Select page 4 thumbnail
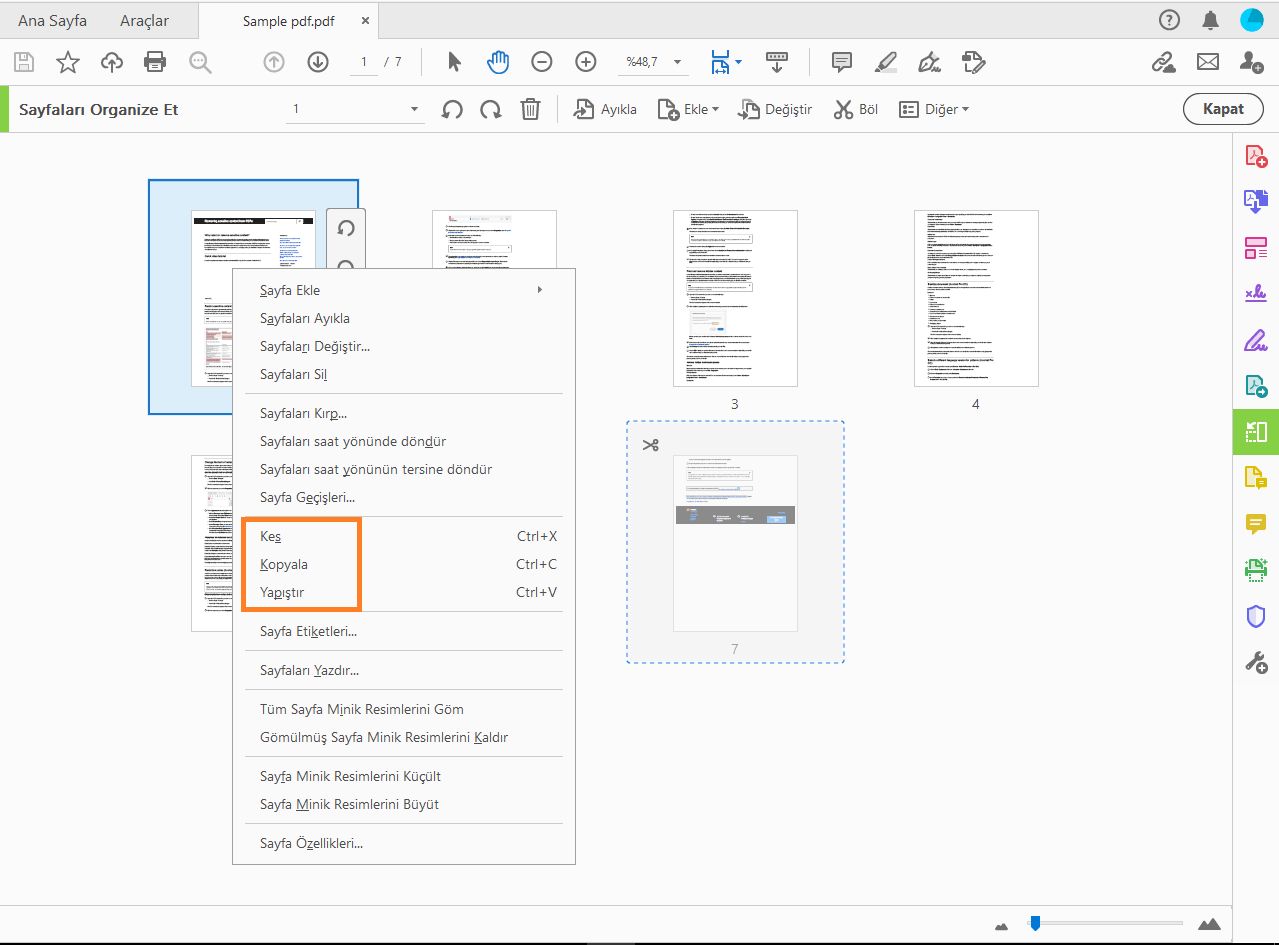The width and height of the screenshot is (1279, 945). click(x=976, y=298)
